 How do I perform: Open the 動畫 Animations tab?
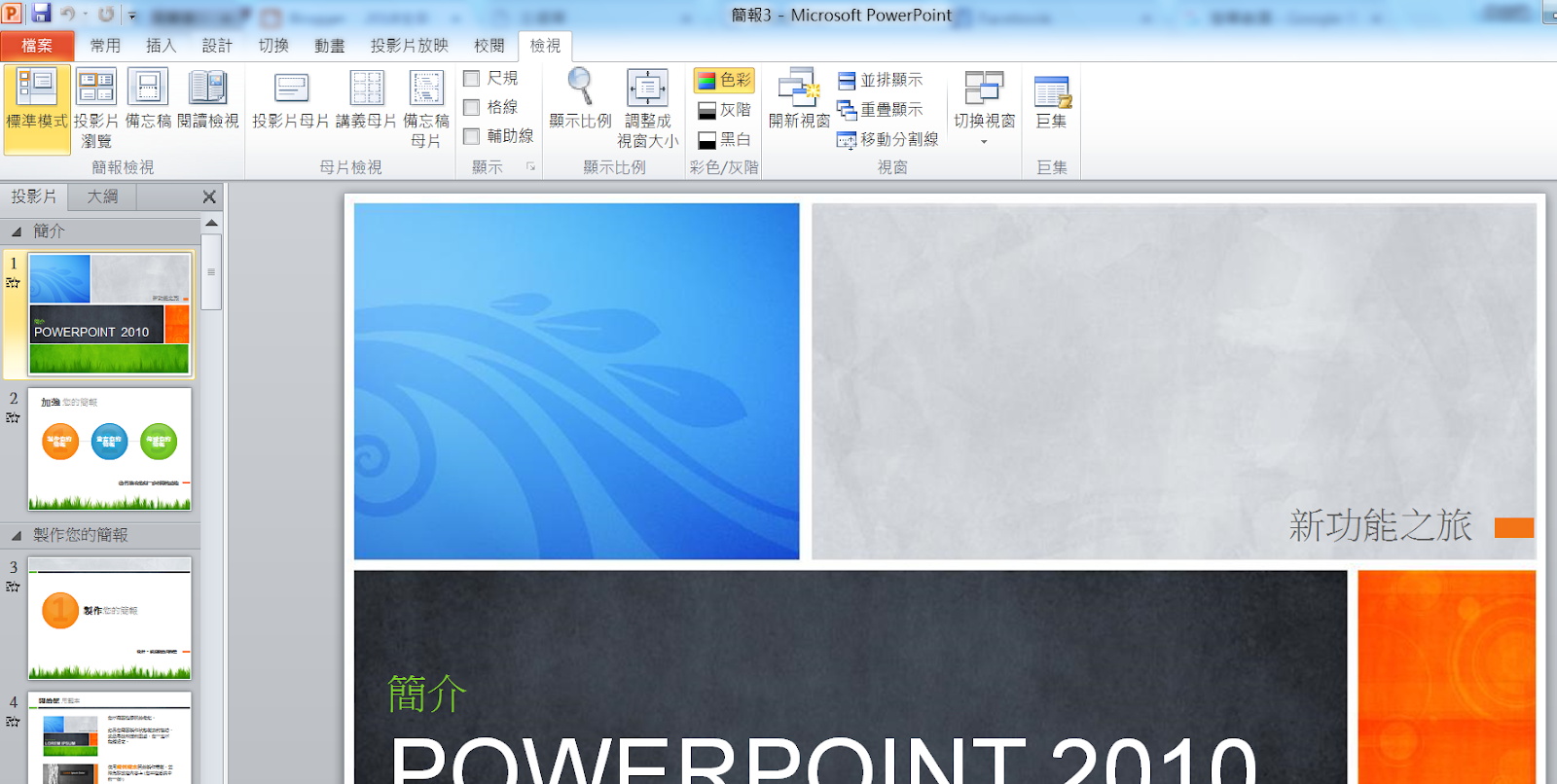(x=329, y=46)
